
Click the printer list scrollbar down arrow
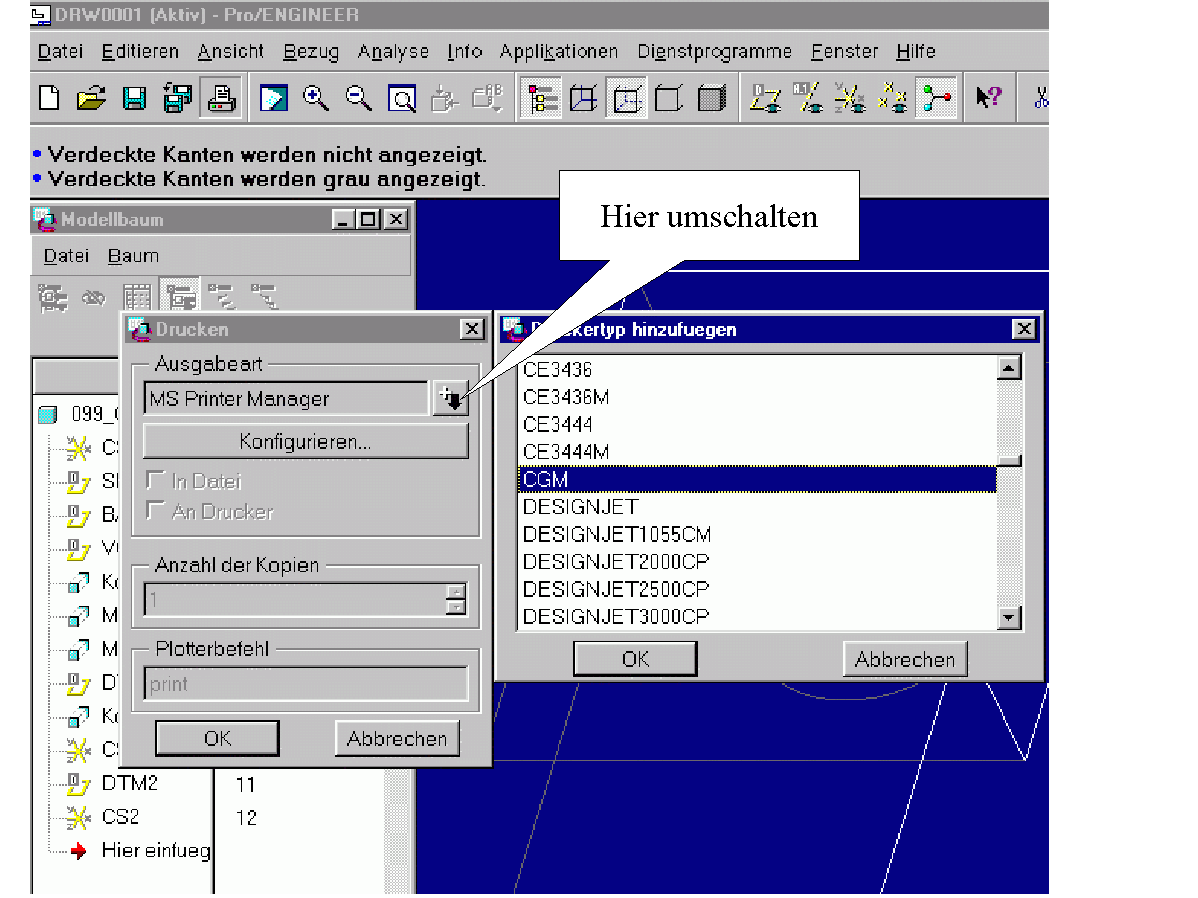1009,617
